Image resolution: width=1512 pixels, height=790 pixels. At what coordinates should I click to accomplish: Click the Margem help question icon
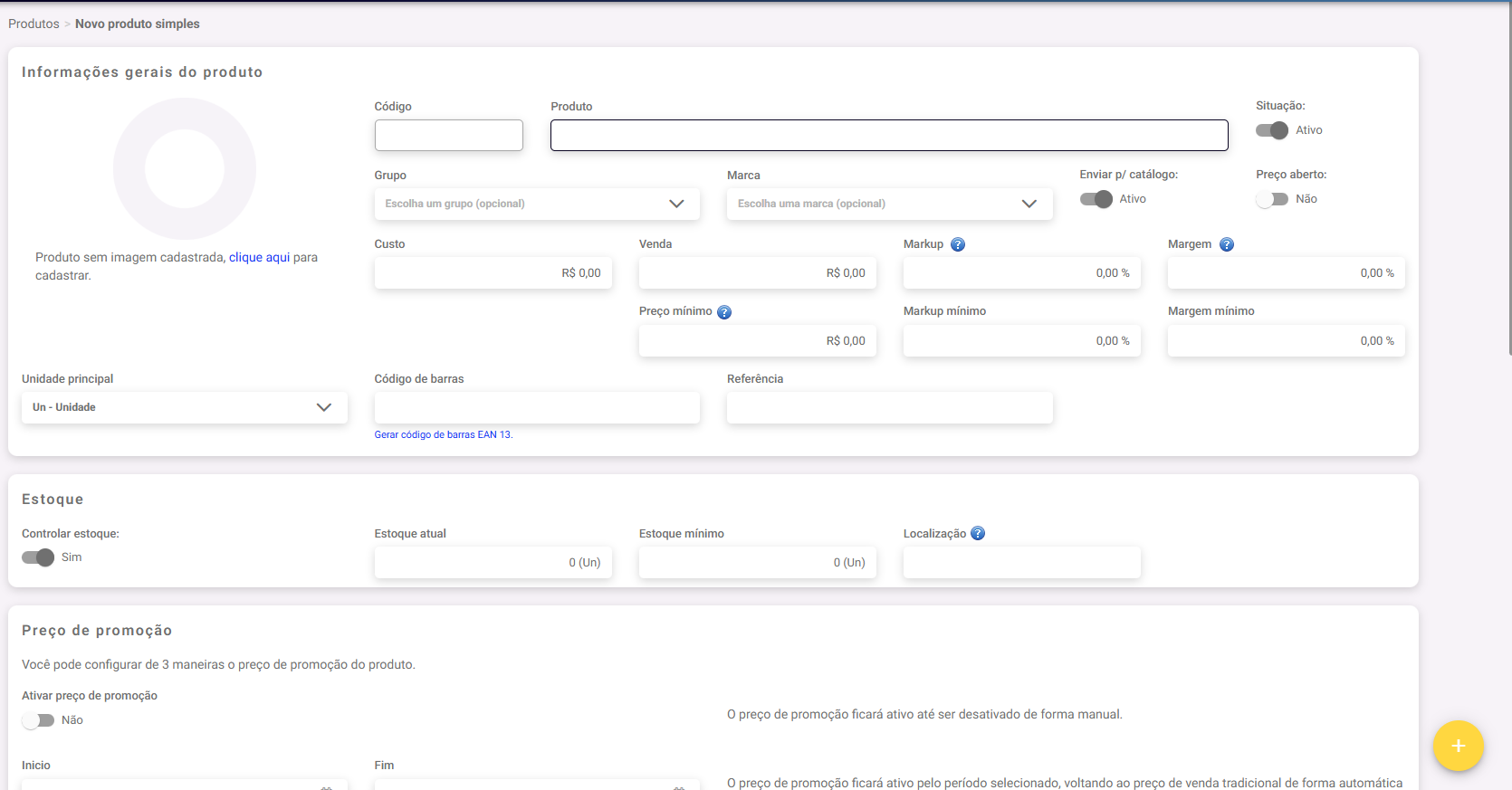pos(1227,244)
